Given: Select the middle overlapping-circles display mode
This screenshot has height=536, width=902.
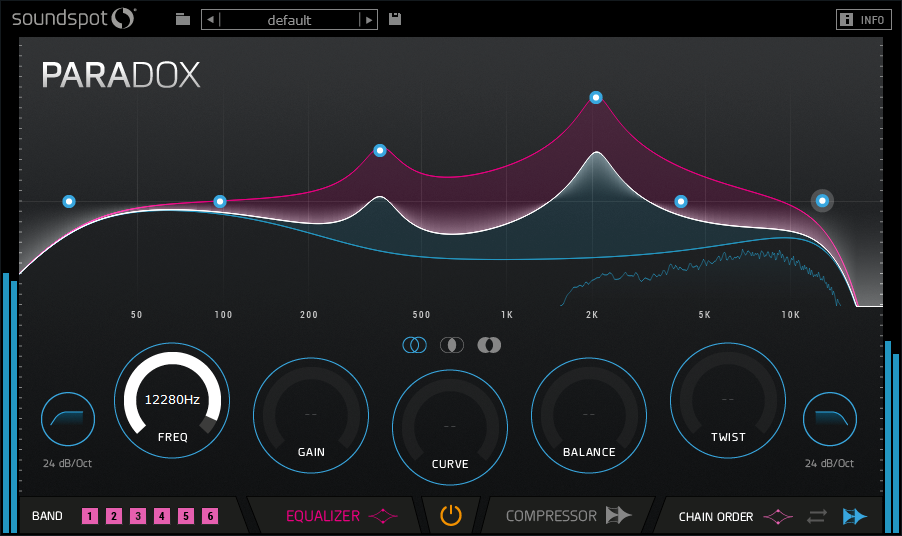Looking at the screenshot, I should tap(452, 345).
